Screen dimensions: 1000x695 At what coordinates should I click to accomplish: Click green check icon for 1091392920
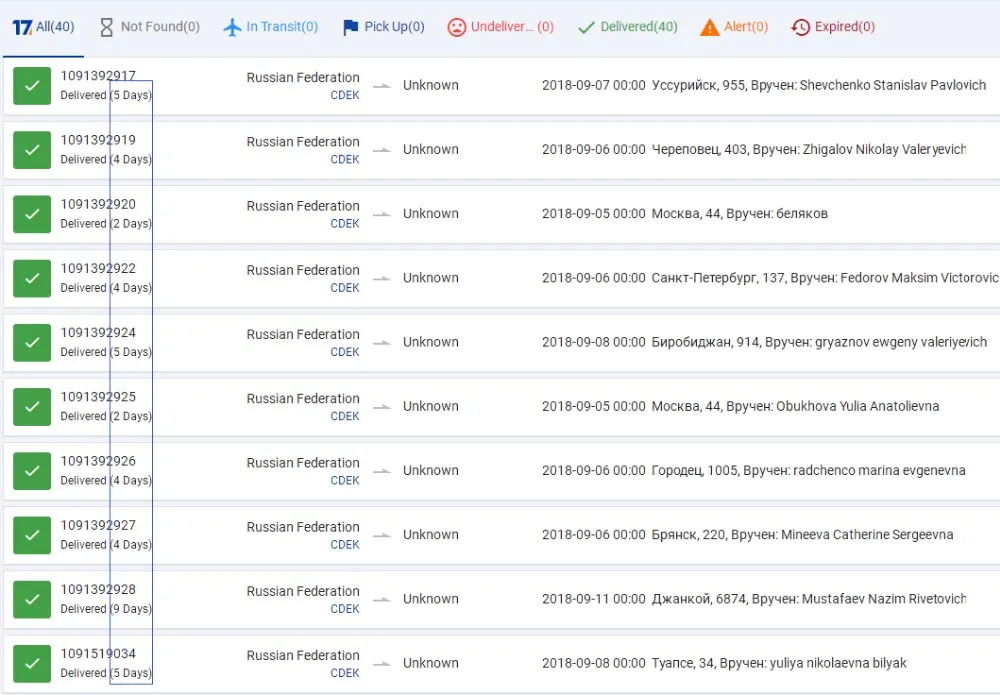[x=32, y=214]
